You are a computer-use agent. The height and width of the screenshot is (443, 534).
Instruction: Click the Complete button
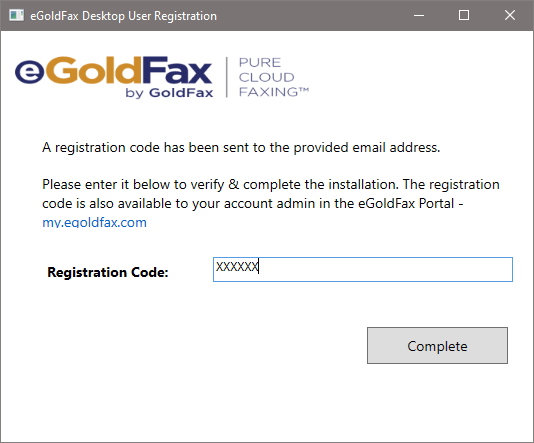437,346
